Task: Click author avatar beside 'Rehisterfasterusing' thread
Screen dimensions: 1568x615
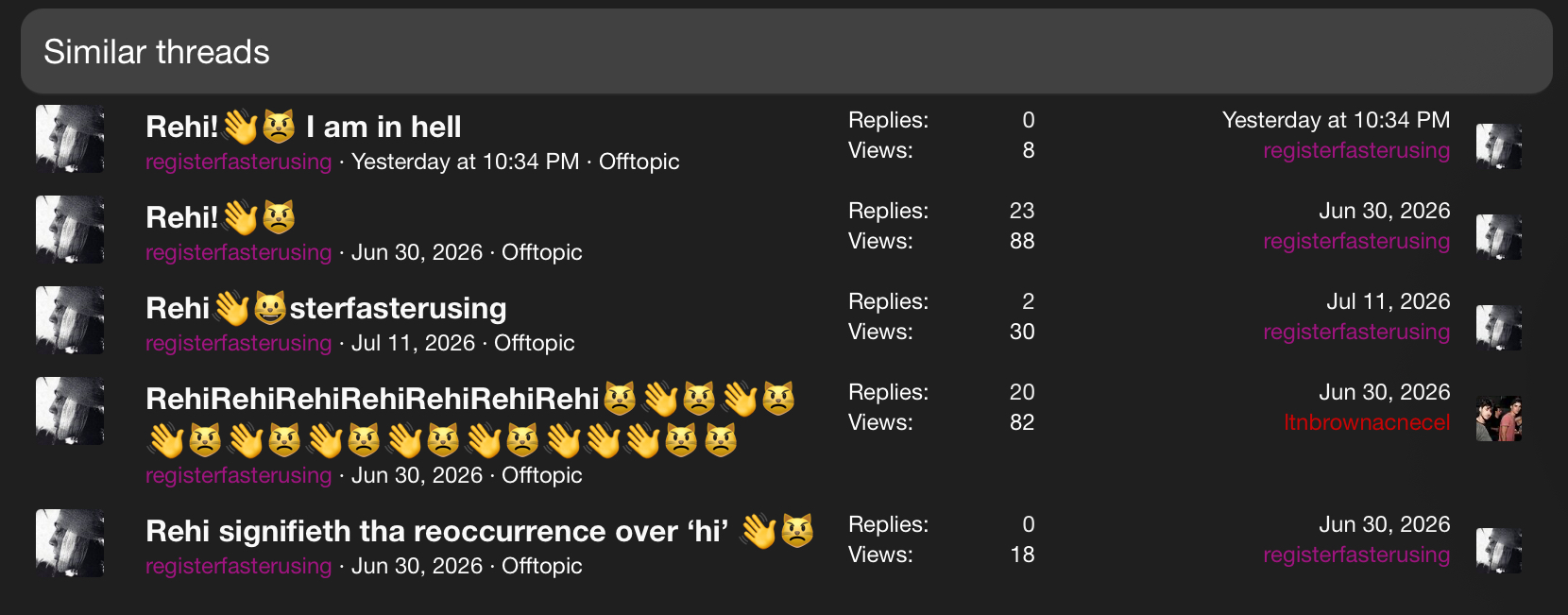Action: [70, 320]
